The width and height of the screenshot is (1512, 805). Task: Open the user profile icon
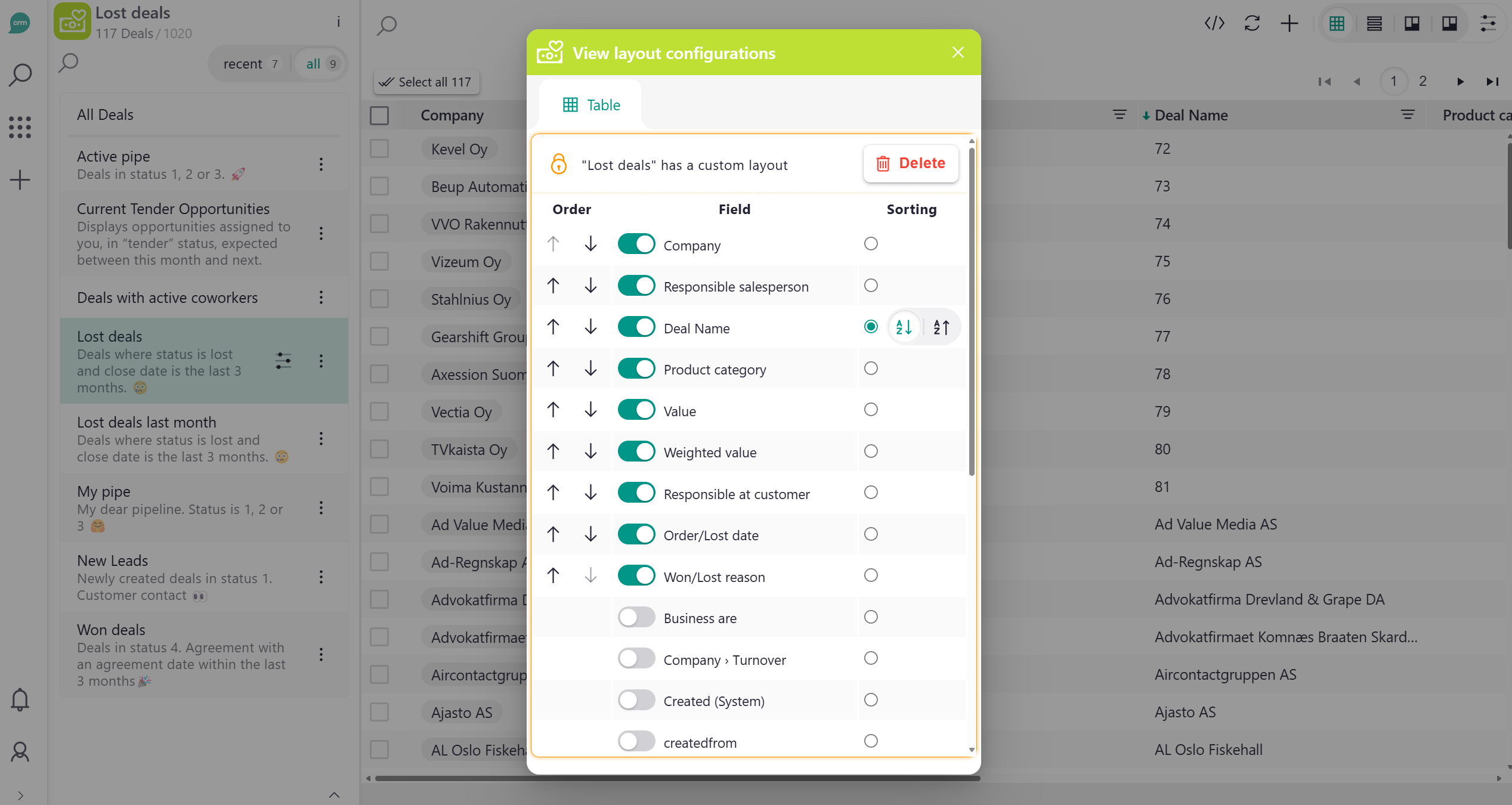click(20, 752)
